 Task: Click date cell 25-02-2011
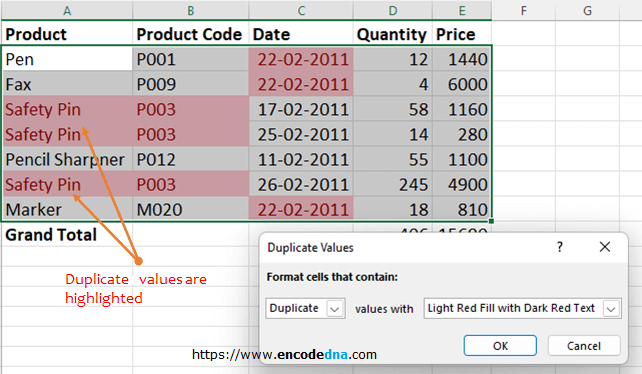(x=301, y=134)
